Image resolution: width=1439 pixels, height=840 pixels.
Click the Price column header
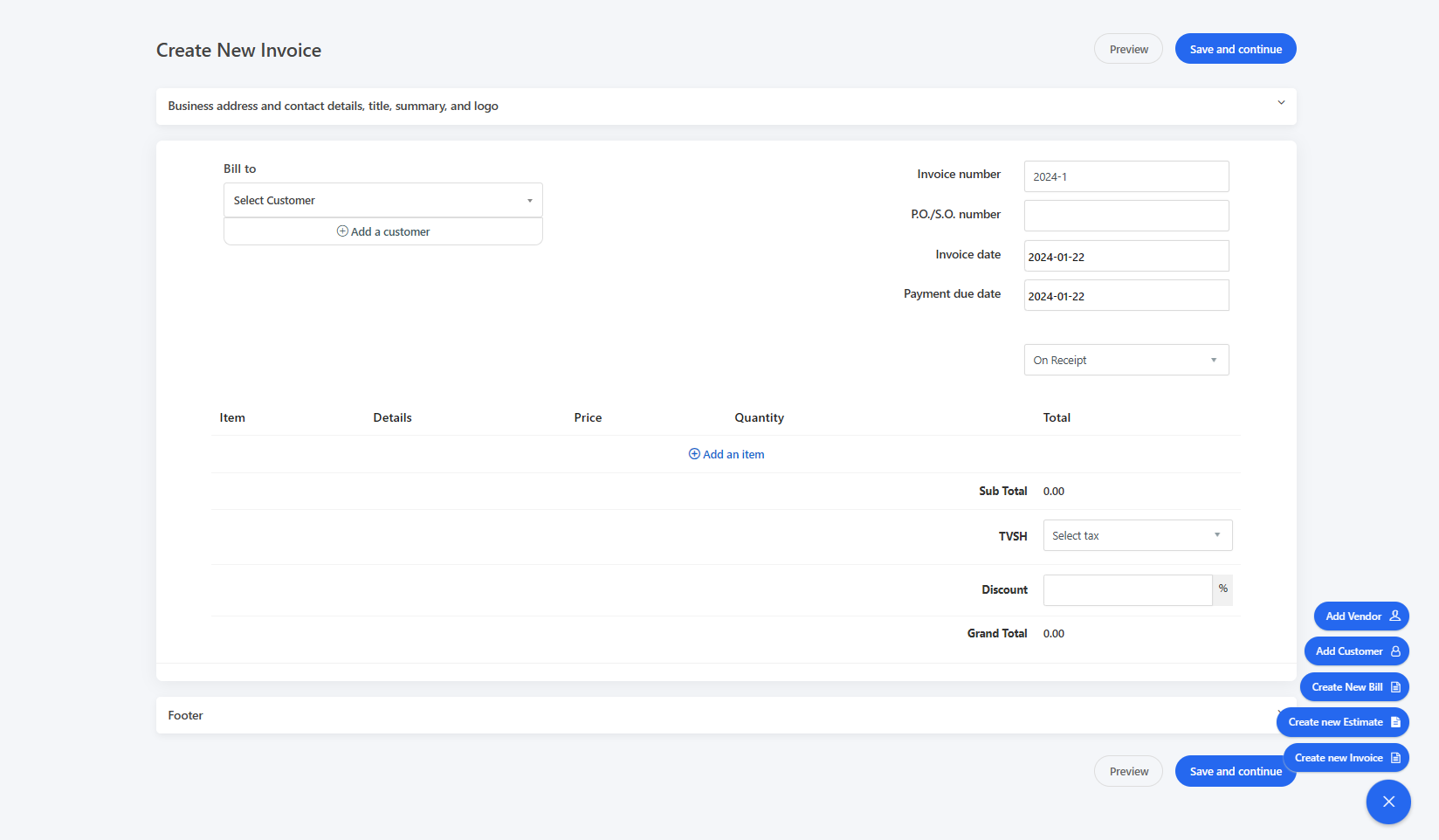click(x=588, y=417)
